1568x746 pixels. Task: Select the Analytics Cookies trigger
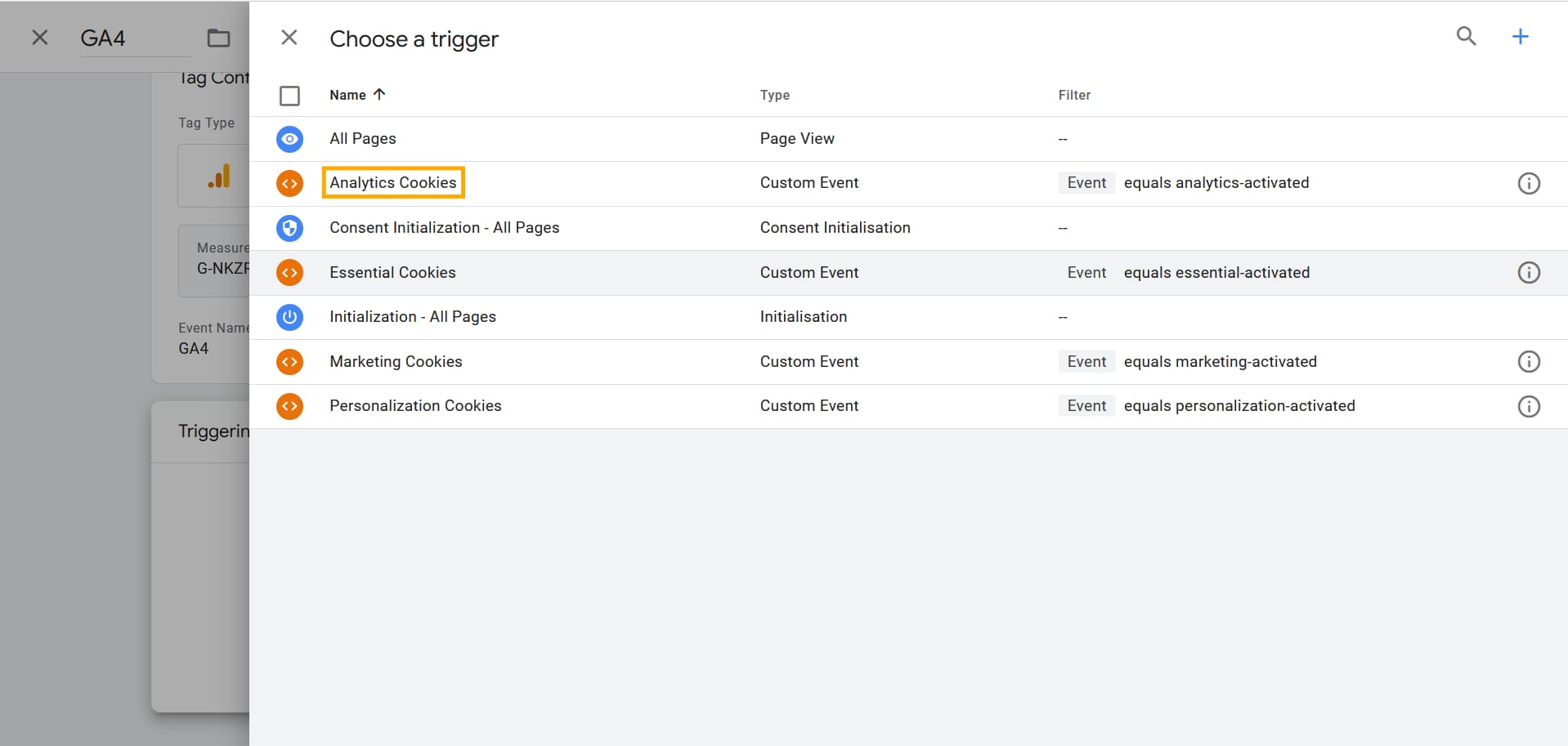click(393, 183)
